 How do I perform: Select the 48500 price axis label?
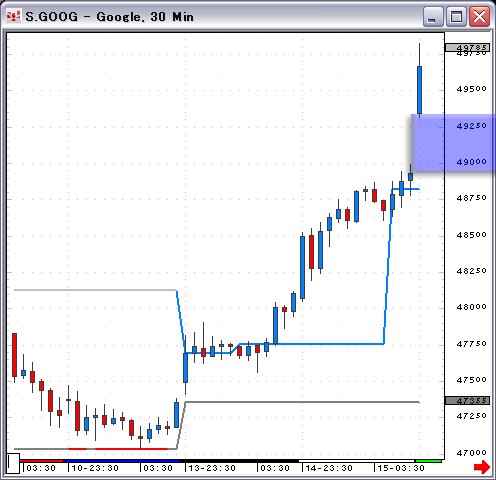[x=471, y=235]
